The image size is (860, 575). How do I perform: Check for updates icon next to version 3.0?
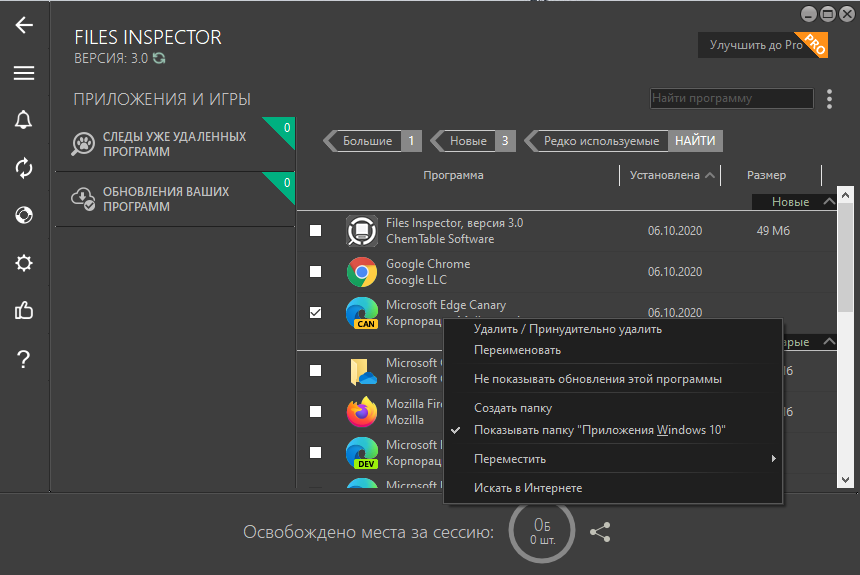pyautogui.click(x=159, y=58)
